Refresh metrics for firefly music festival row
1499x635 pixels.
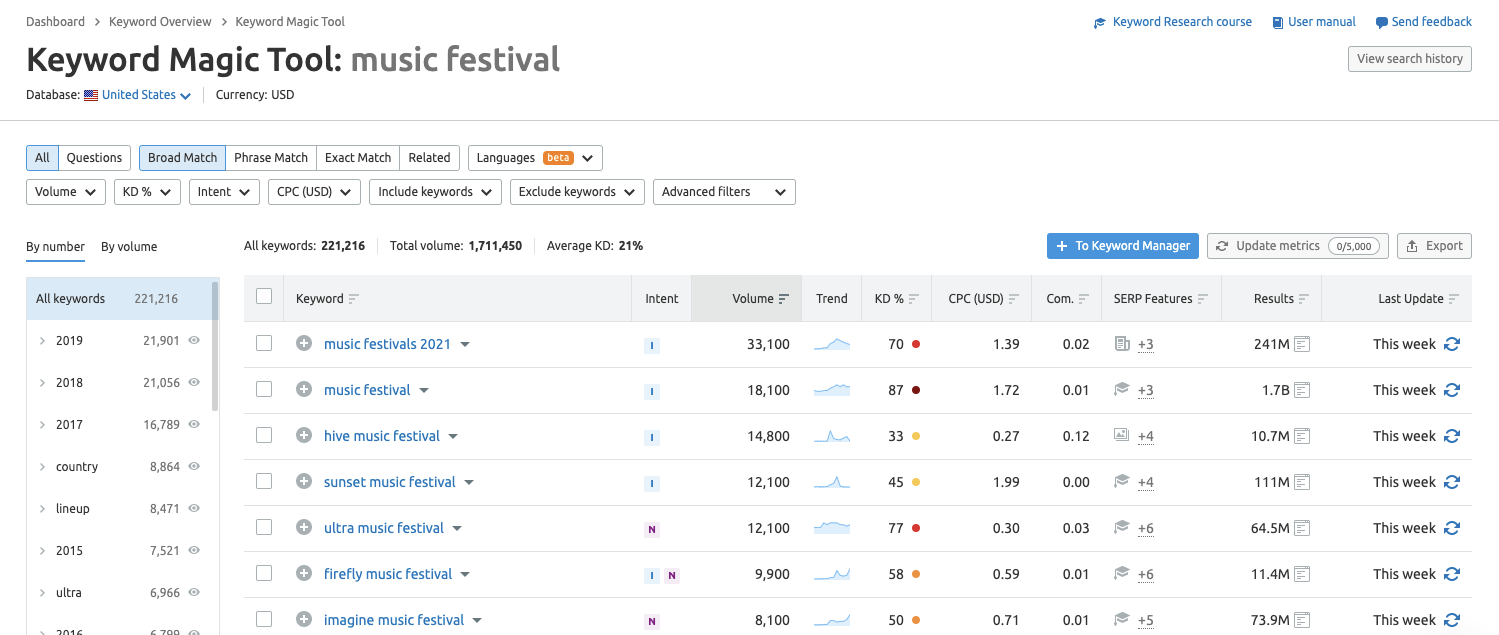1452,574
